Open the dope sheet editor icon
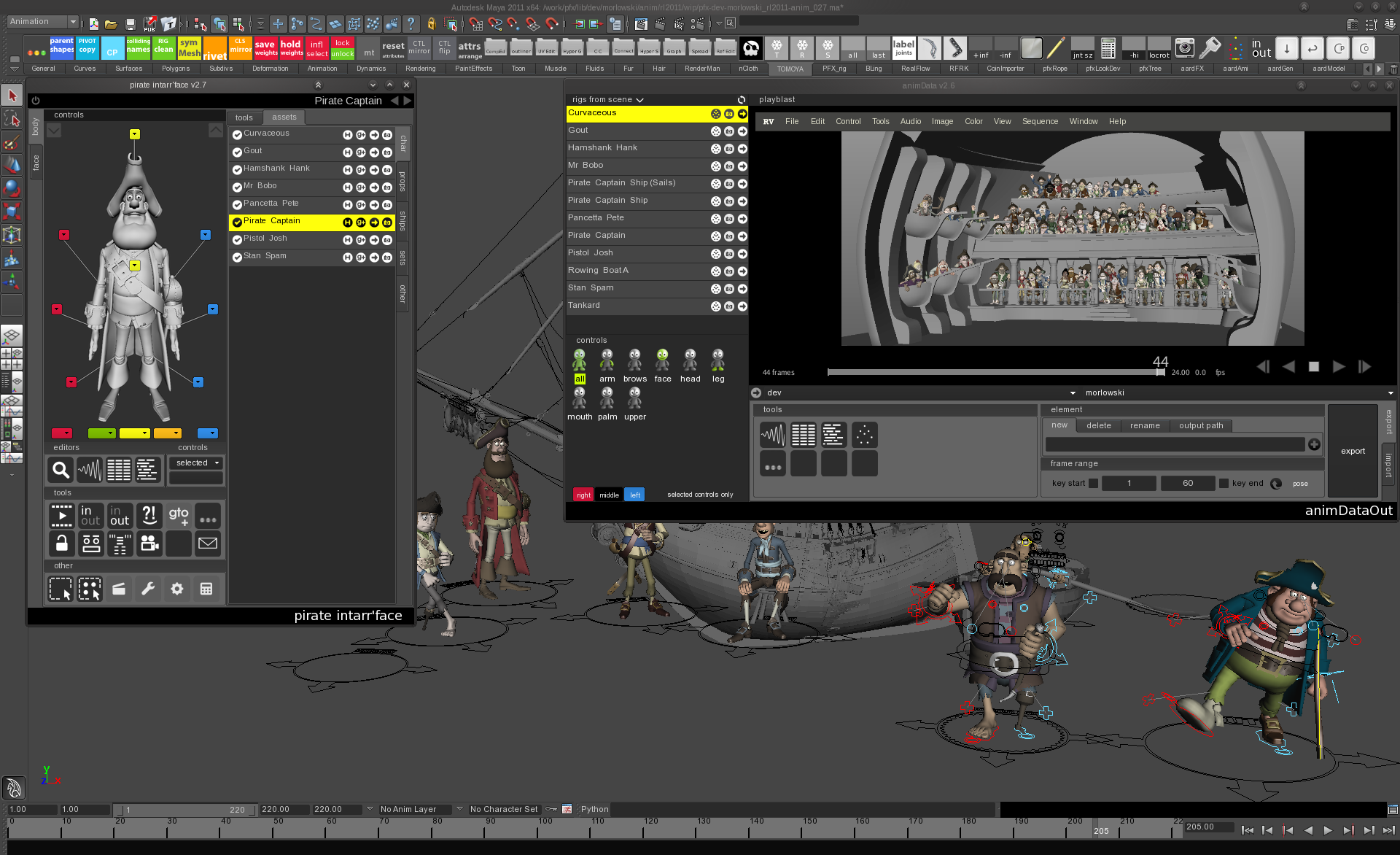 click(119, 470)
